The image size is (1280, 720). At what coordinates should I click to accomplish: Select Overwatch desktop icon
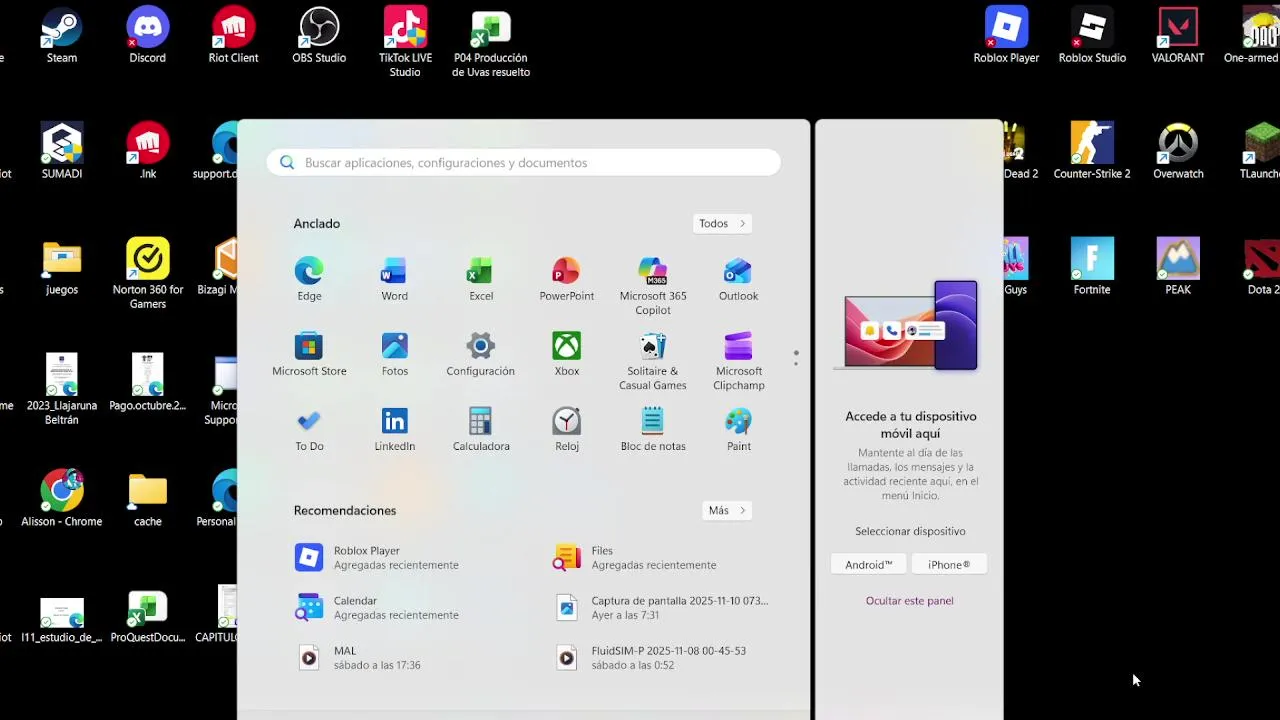point(1178,152)
